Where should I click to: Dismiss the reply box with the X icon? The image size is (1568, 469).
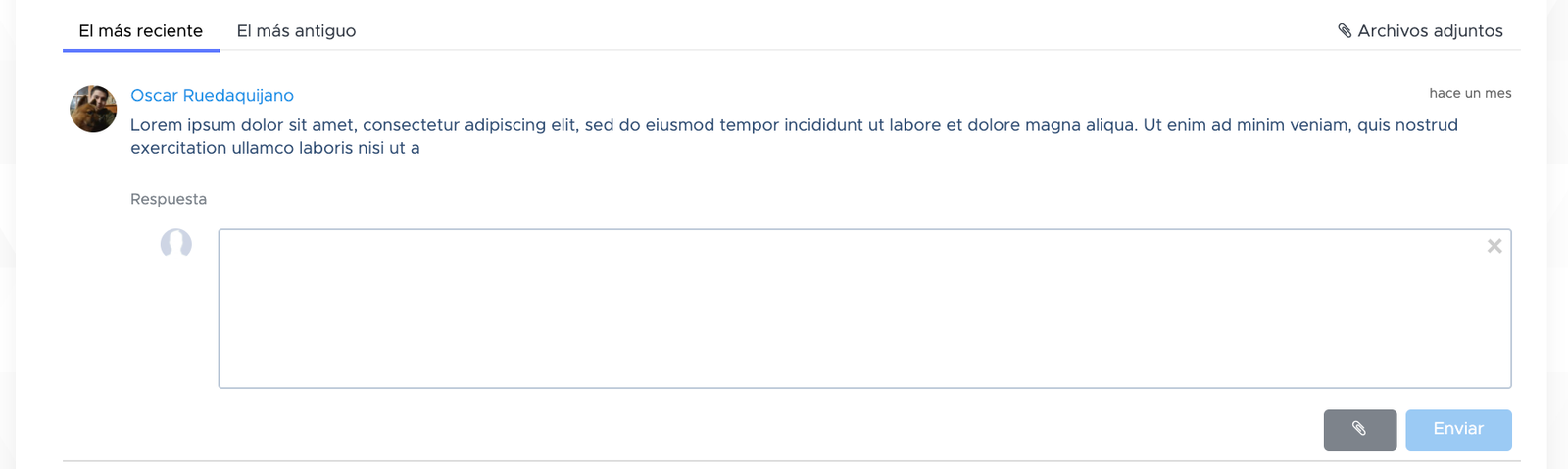point(1494,246)
